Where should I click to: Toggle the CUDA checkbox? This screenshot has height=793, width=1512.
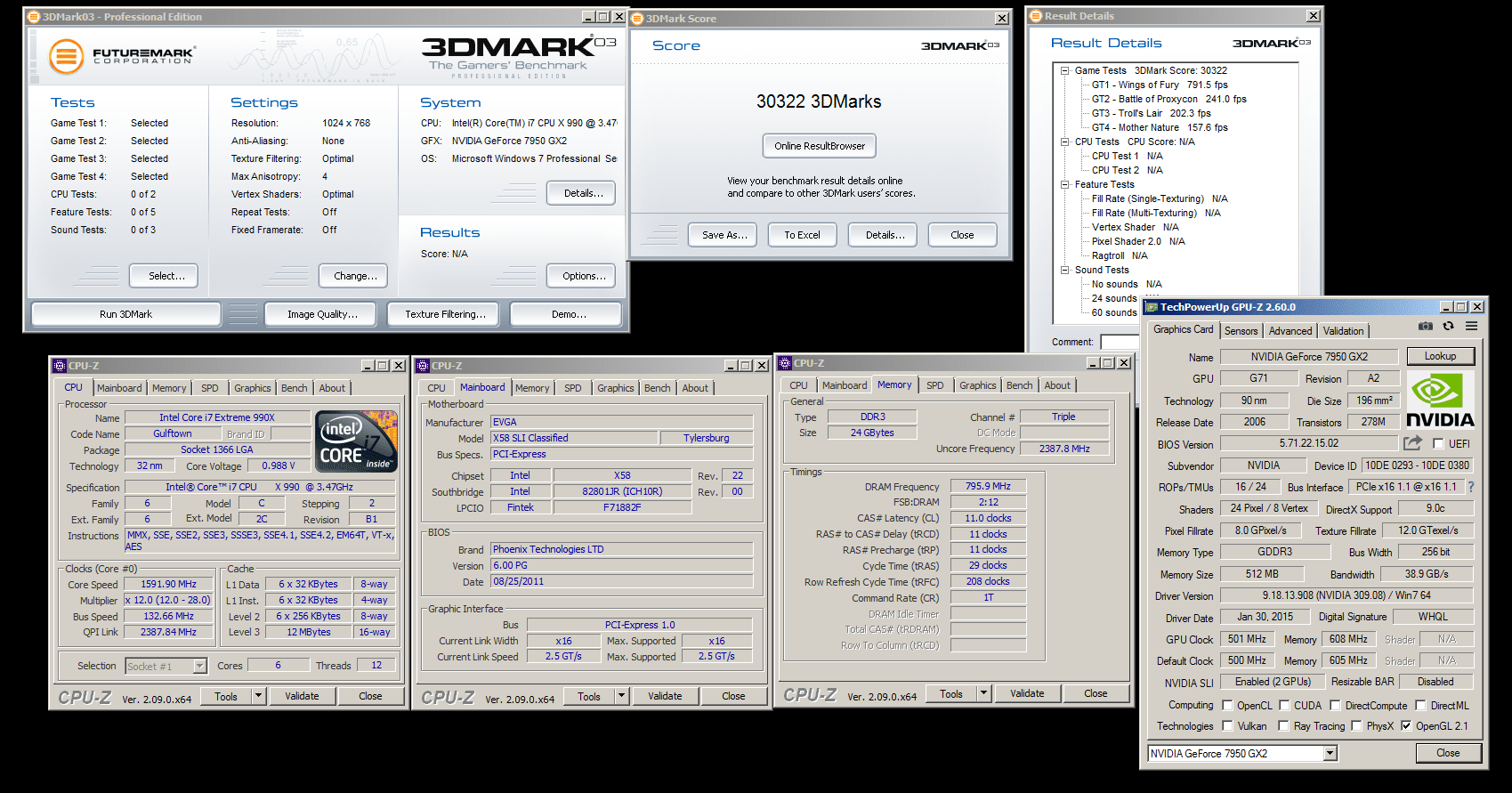[x=1284, y=706]
